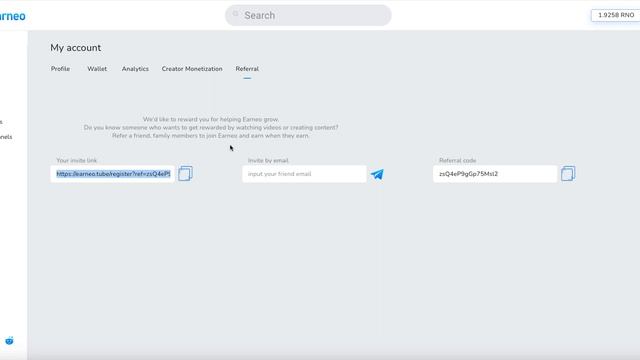Click the 'Your invite link' label
Viewport: 640px width, 360px height.
(77, 160)
